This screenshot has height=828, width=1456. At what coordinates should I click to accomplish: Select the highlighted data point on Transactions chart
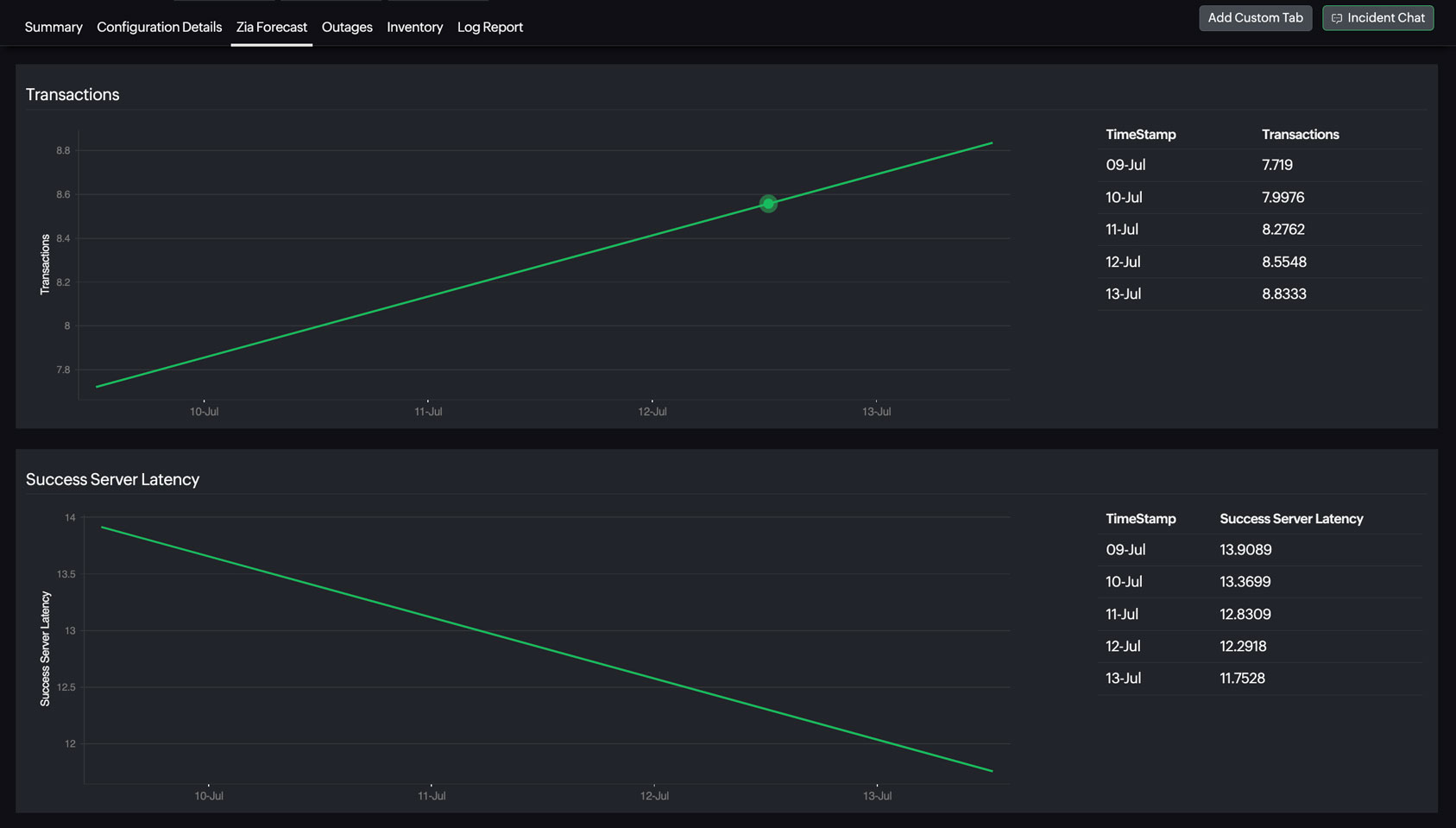pyautogui.click(x=767, y=203)
